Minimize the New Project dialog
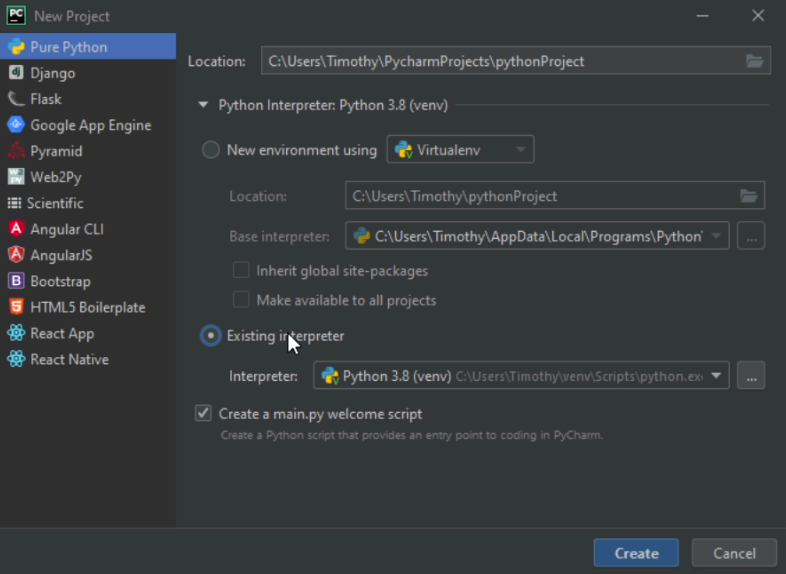 [x=702, y=16]
